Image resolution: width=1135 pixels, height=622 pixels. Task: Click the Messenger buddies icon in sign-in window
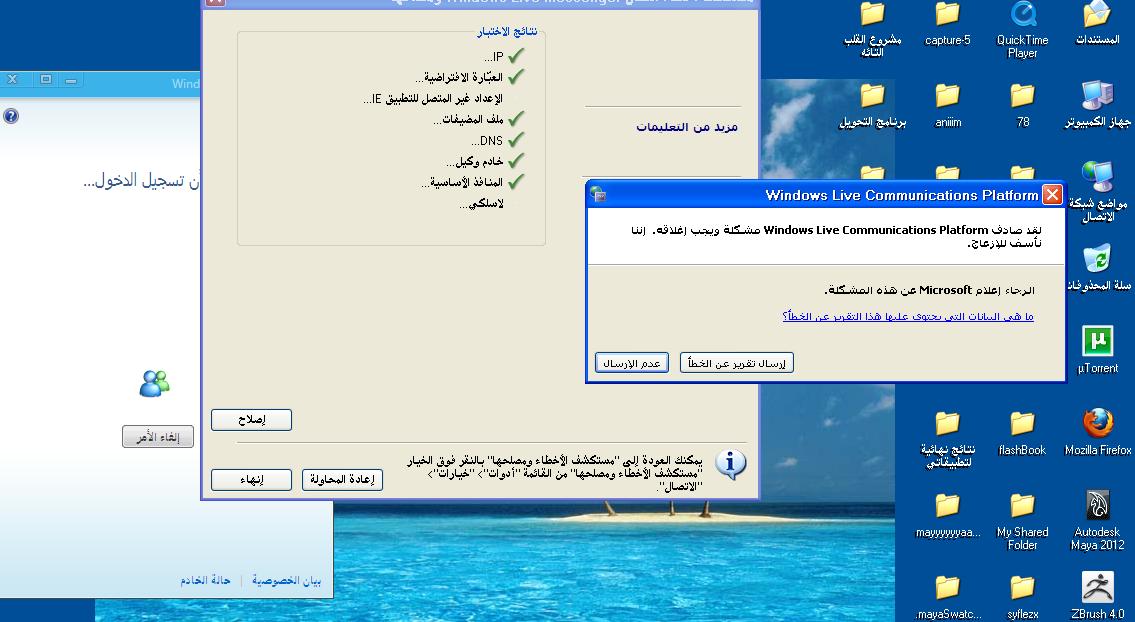pos(154,383)
